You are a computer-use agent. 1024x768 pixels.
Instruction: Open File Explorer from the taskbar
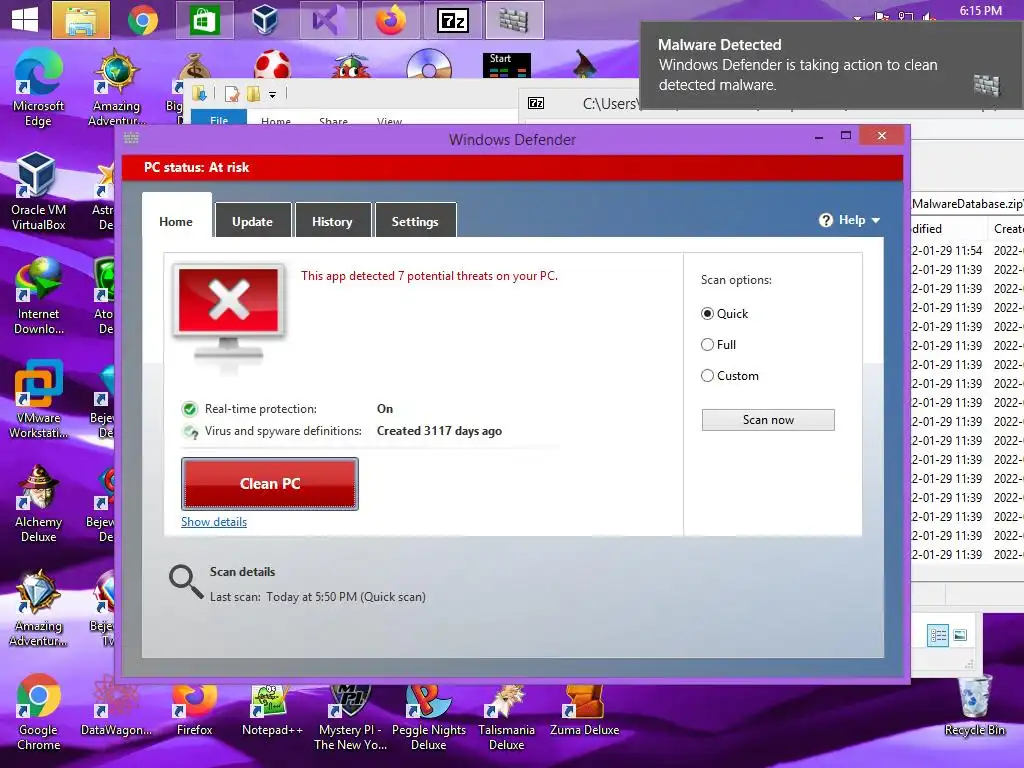81,20
